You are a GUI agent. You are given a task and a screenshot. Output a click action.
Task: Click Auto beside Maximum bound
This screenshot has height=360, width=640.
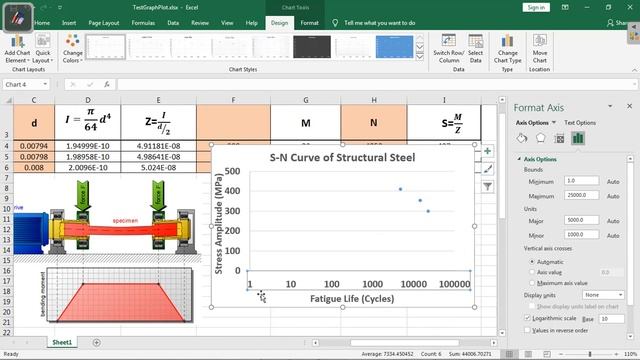tap(613, 196)
